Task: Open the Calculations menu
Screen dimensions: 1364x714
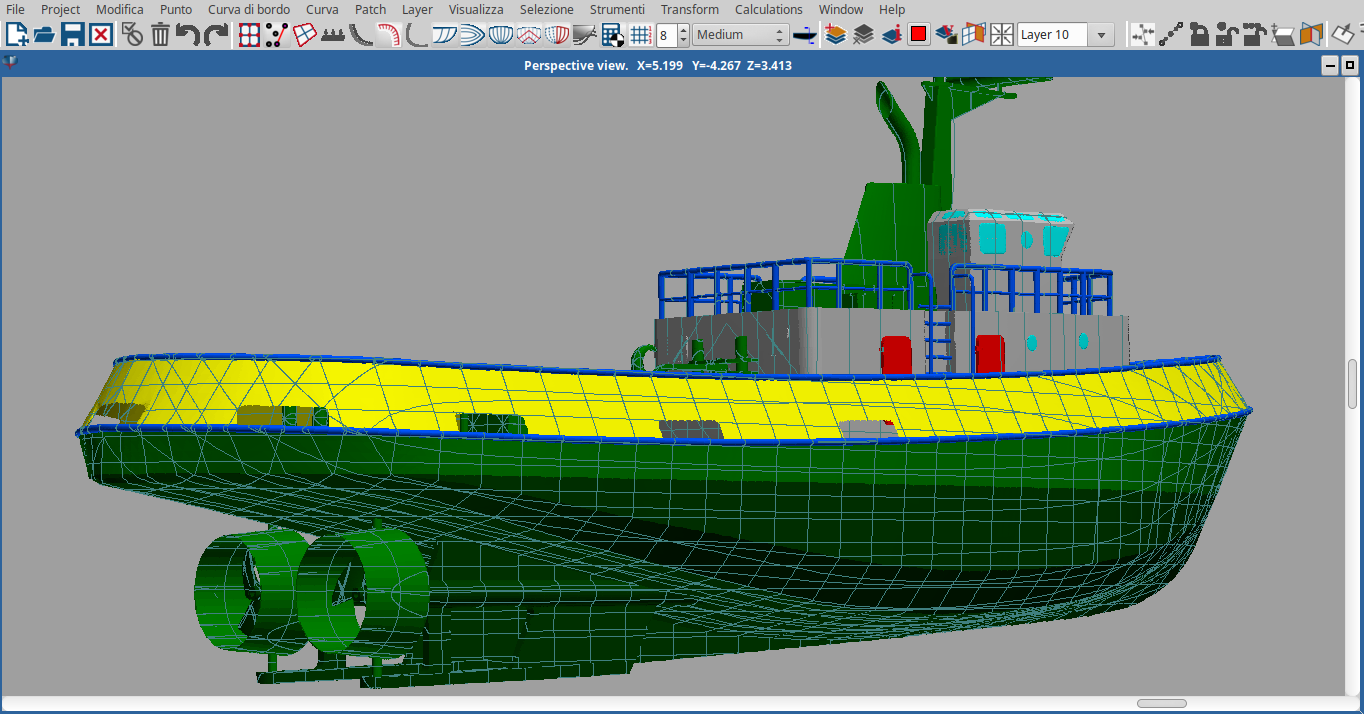Action: click(x=768, y=10)
